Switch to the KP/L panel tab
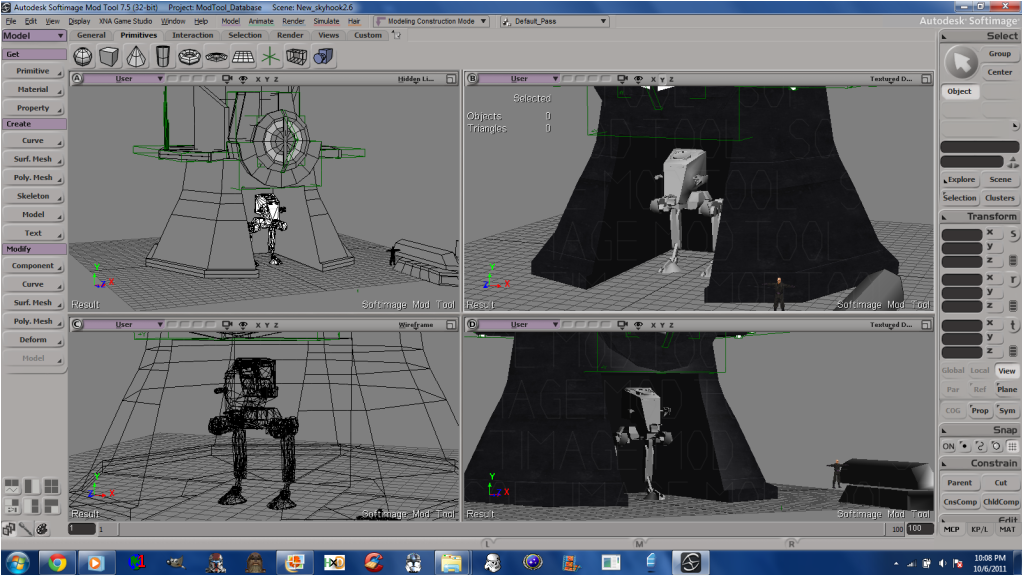This screenshot has width=1023, height=576. [979, 529]
